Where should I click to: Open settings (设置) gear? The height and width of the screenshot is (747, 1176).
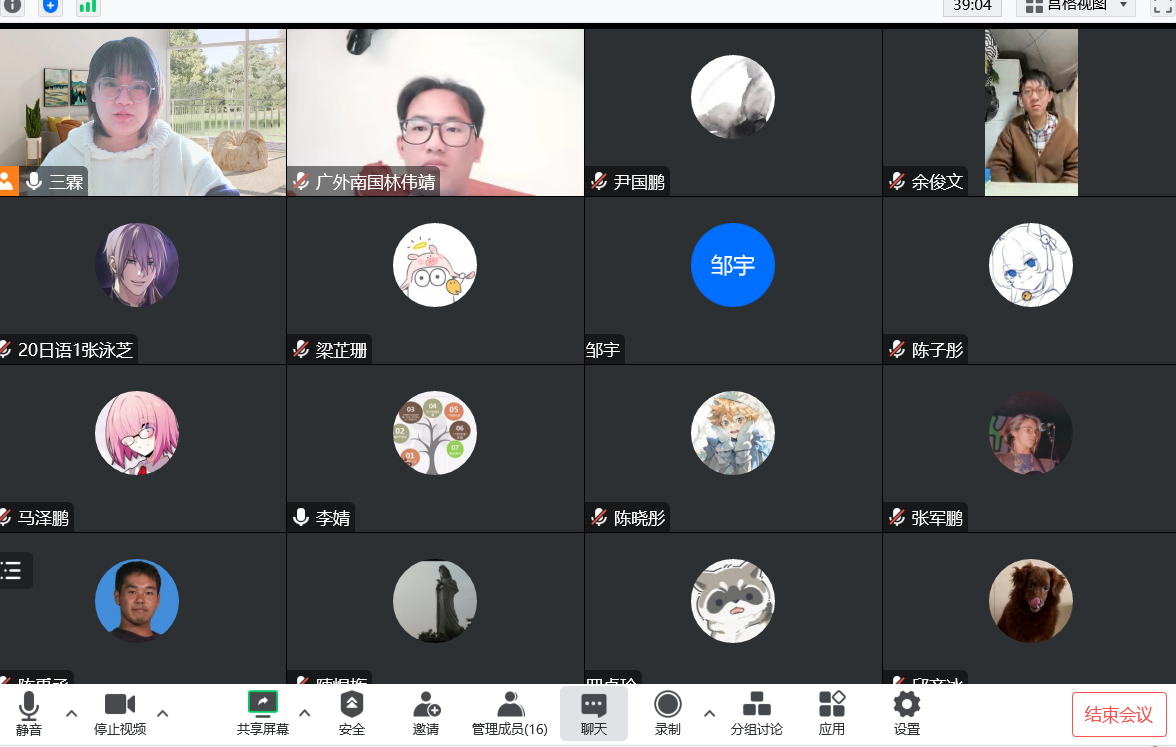907,714
